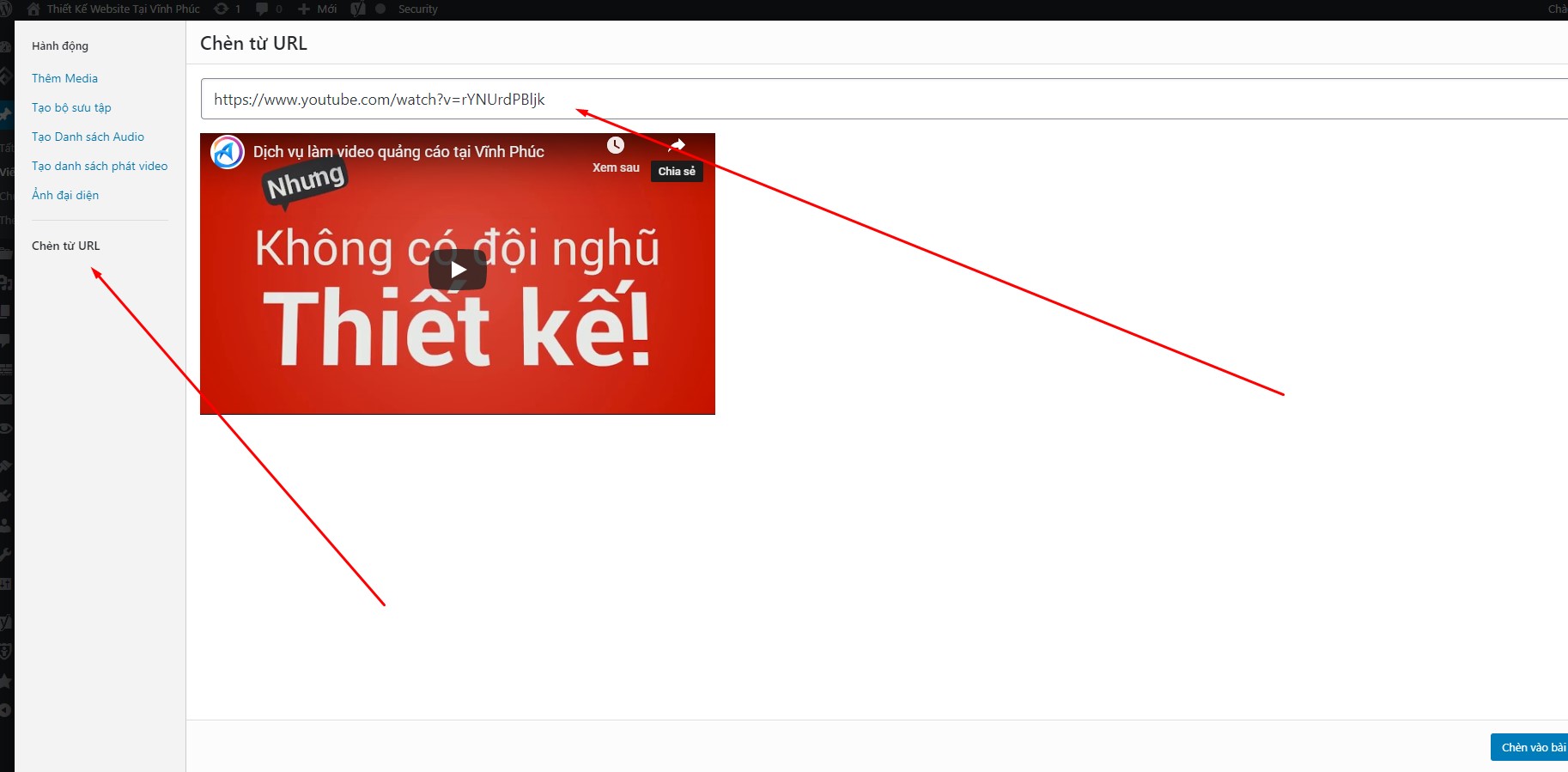Image resolution: width=1568 pixels, height=772 pixels.
Task: Switch to Chèn từ URL tab
Action: [66, 246]
